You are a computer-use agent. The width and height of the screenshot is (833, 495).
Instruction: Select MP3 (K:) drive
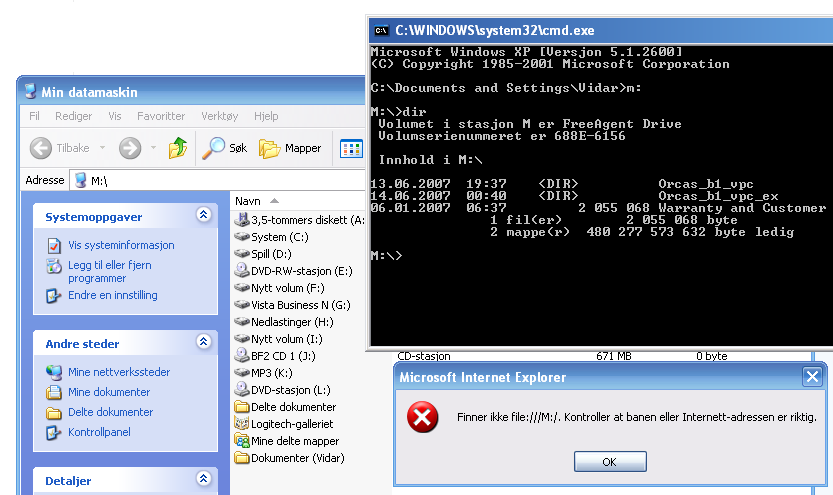(264, 373)
